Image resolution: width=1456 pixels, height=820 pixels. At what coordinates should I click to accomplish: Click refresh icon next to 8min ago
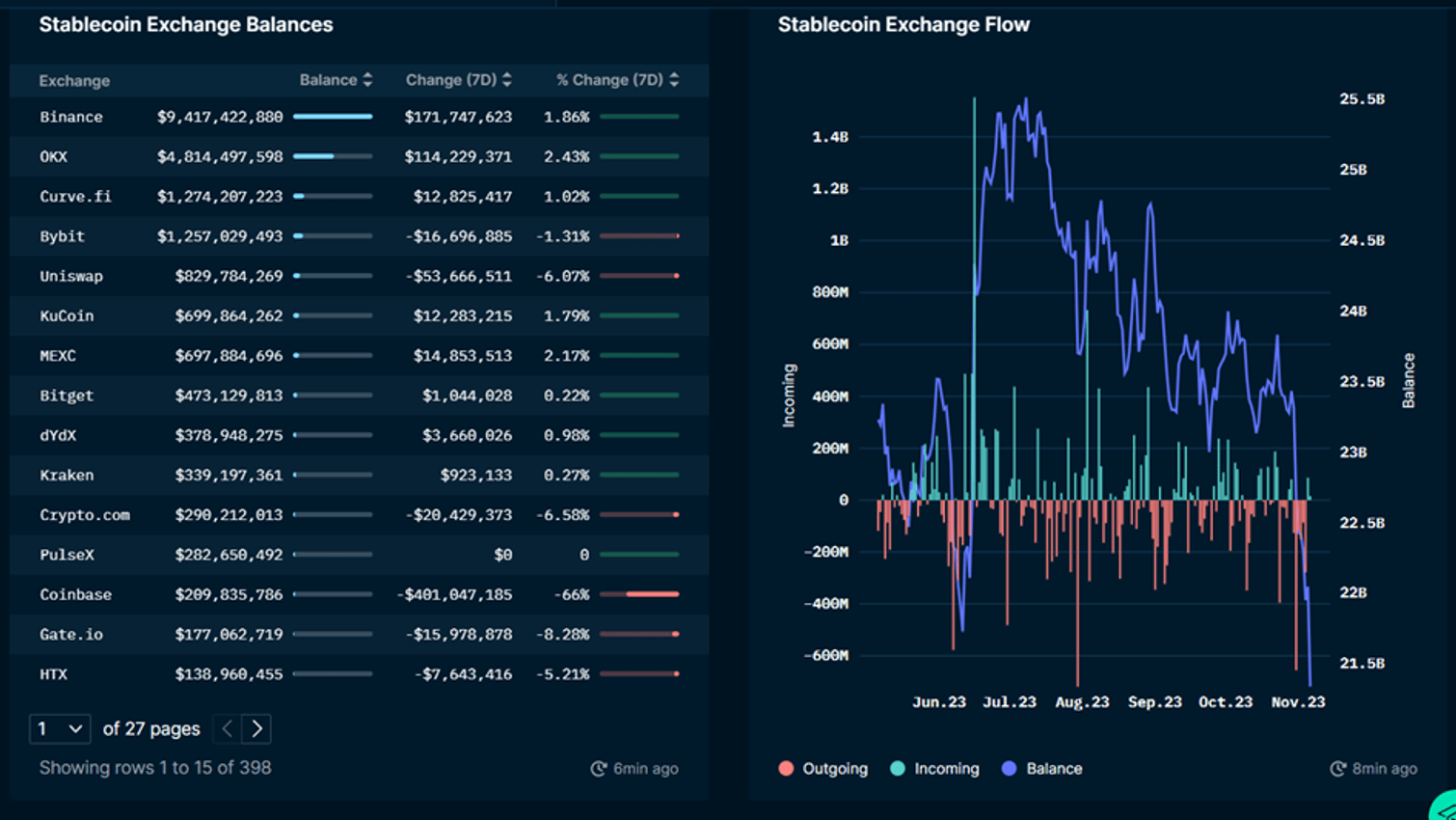[1337, 769]
